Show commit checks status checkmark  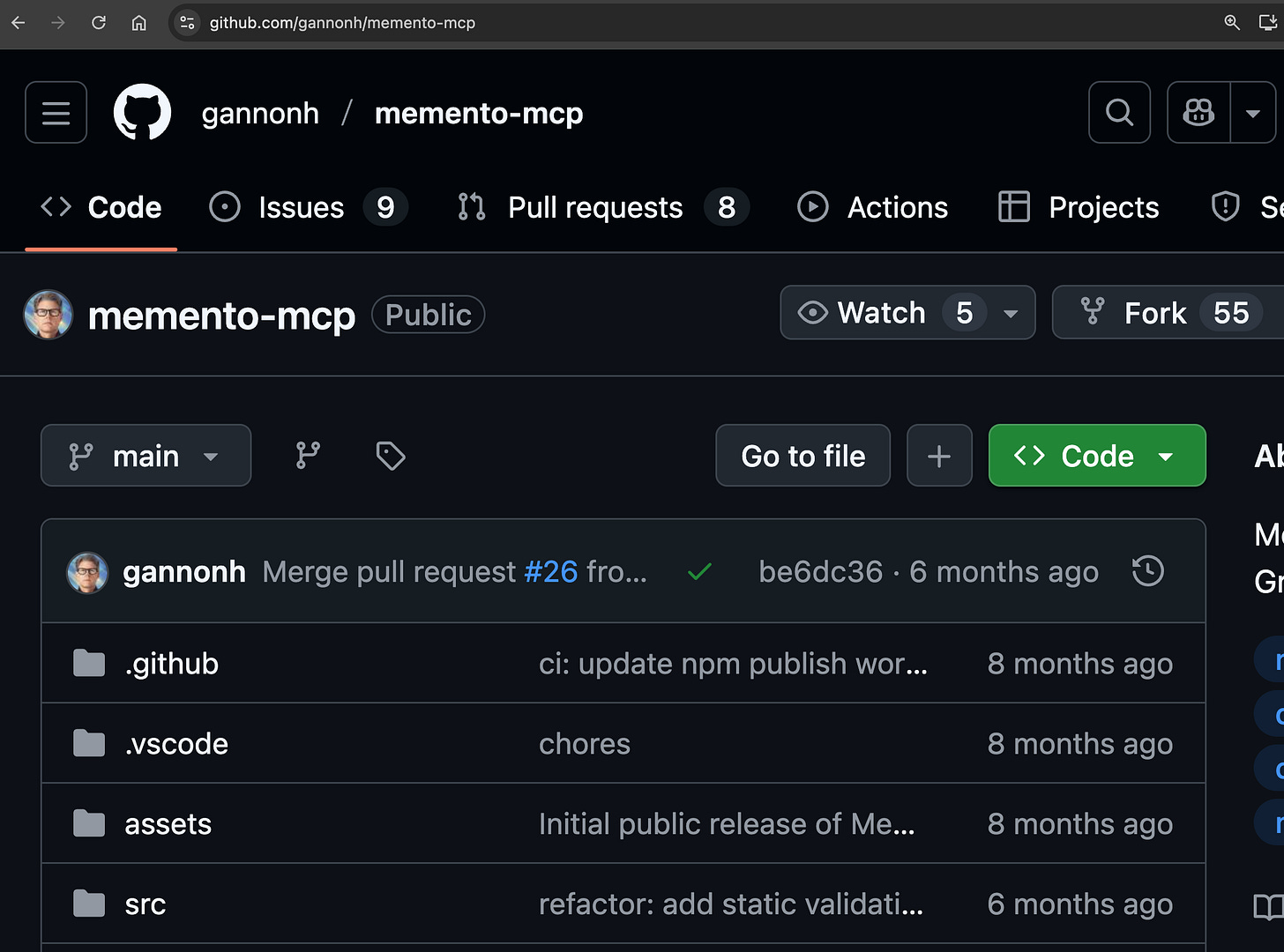pyautogui.click(x=699, y=572)
